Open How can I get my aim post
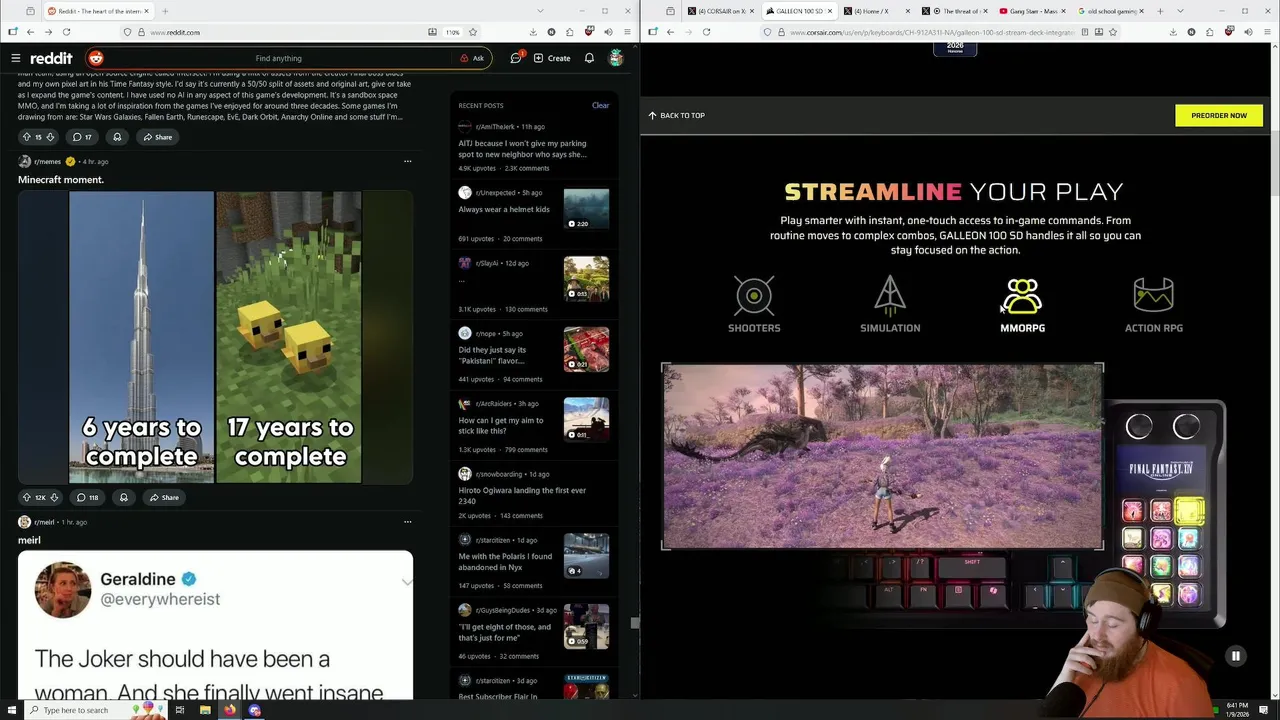 pyautogui.click(x=503, y=425)
